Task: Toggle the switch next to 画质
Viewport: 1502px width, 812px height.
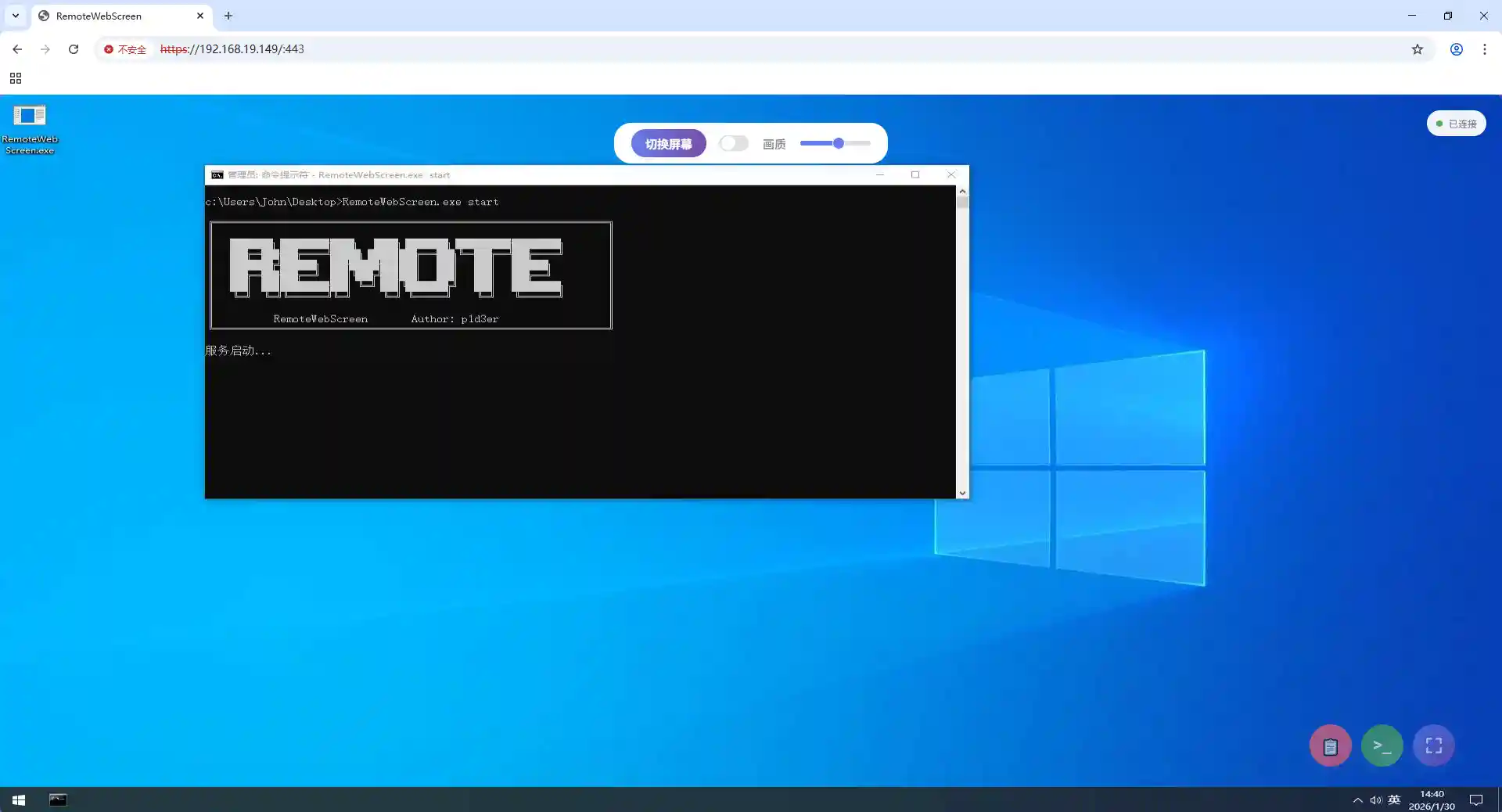Action: coord(734,143)
